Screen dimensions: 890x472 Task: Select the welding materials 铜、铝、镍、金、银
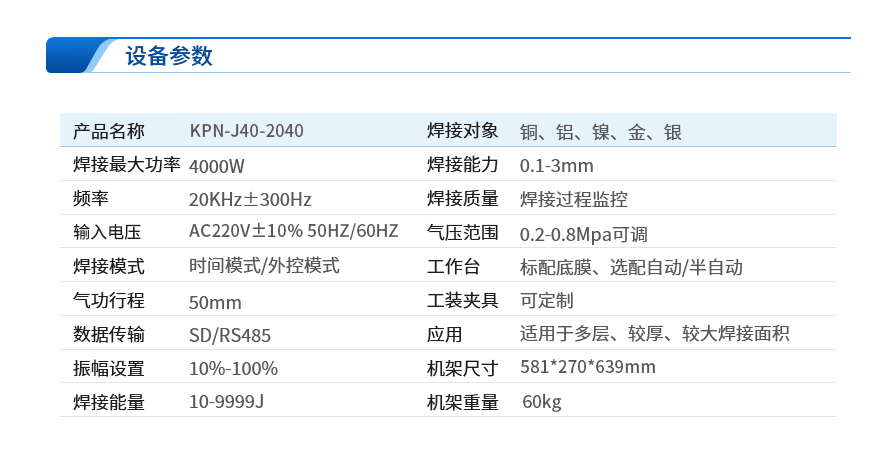tap(601, 132)
